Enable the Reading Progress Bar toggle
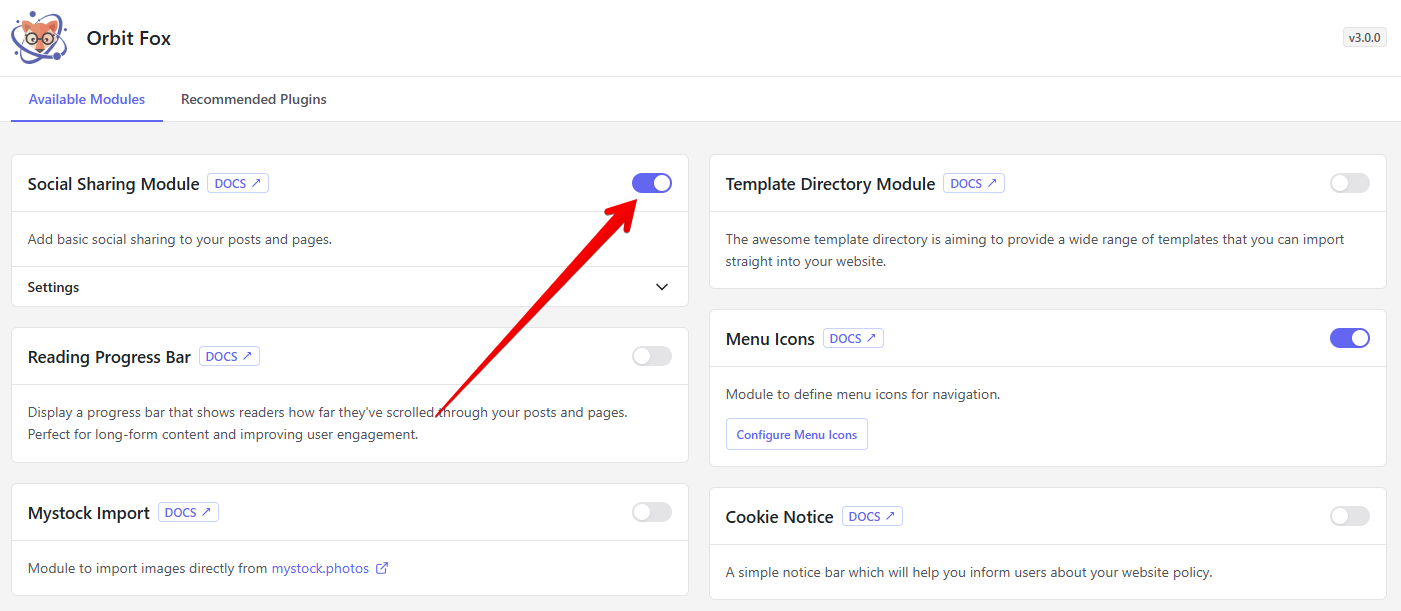The image size is (1401, 611). point(652,356)
